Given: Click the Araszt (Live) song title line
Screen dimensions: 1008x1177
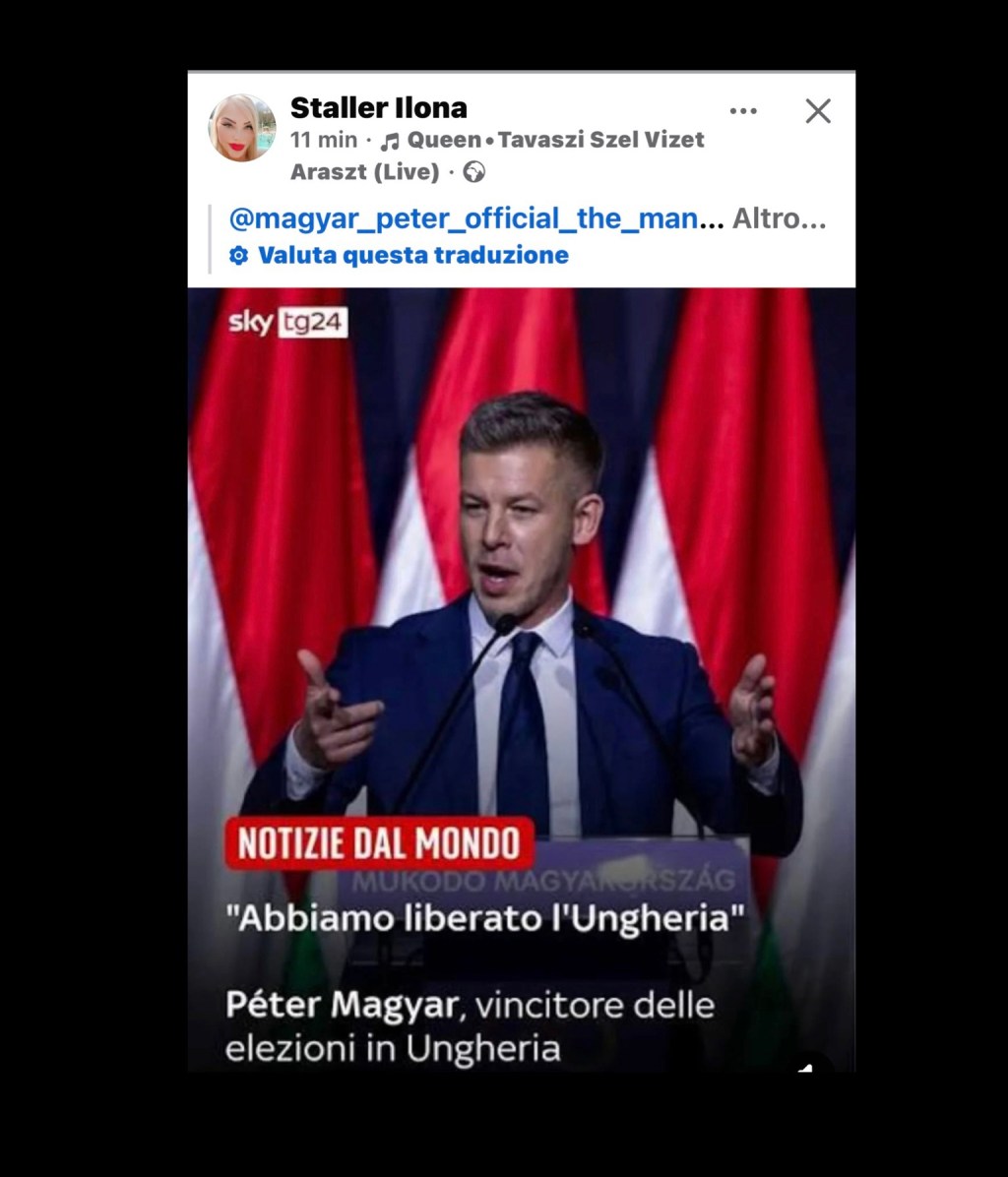Looking at the screenshot, I should [x=365, y=172].
